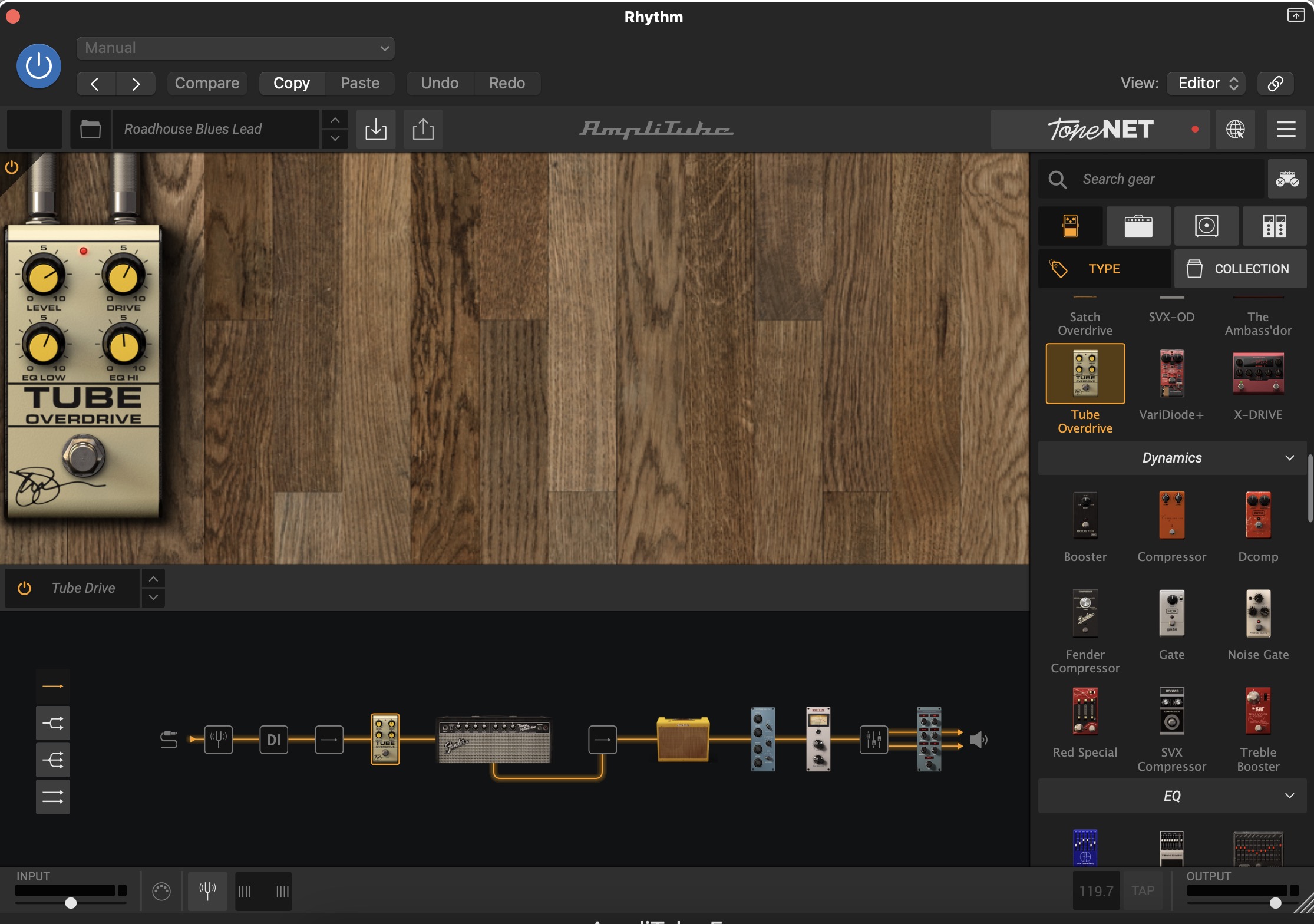Click the LEVEL knob on Tube Overdrive
Image resolution: width=1314 pixels, height=924 pixels.
43,277
